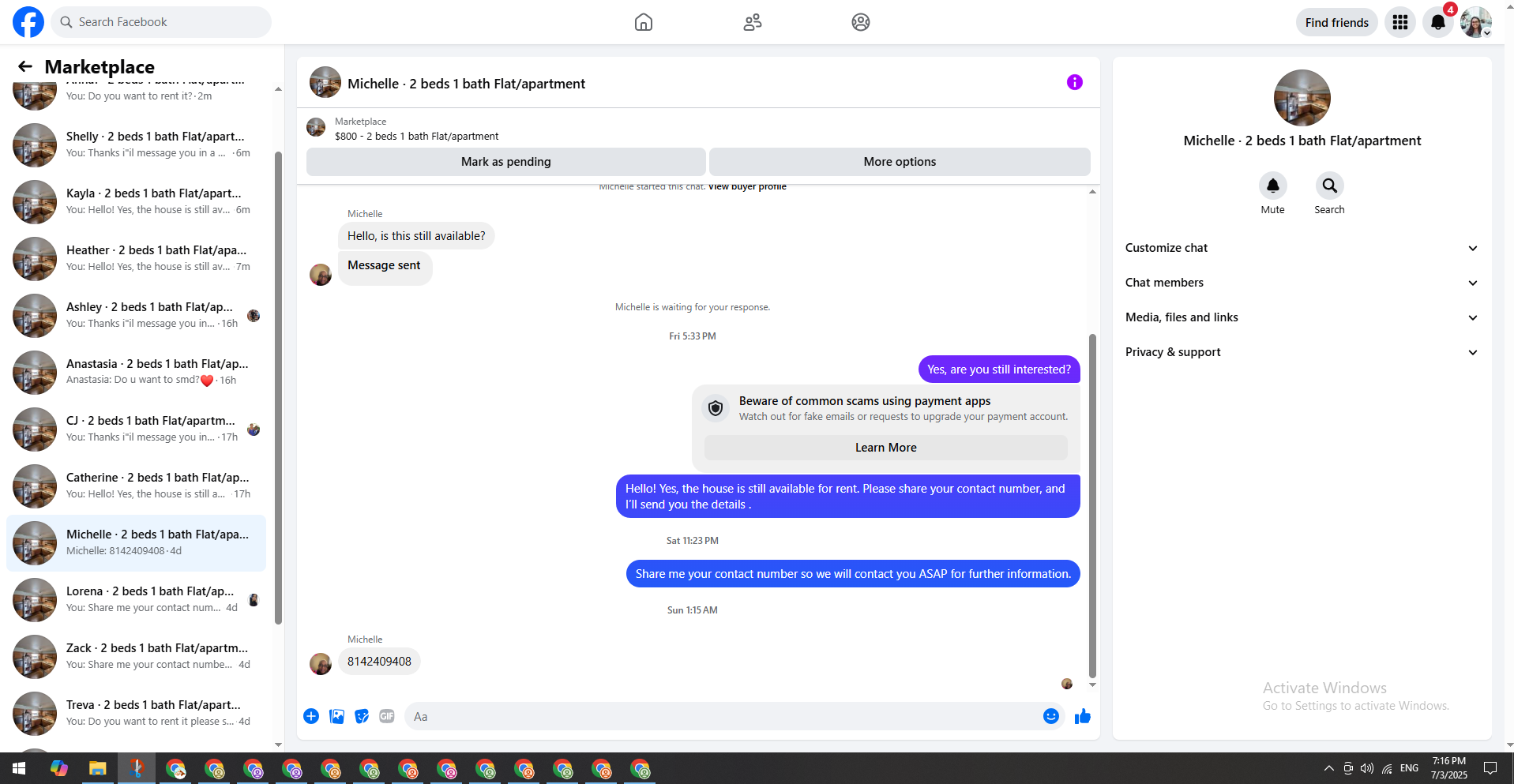Open the emoji picker
Image resolution: width=1514 pixels, height=784 pixels.
point(1051,716)
